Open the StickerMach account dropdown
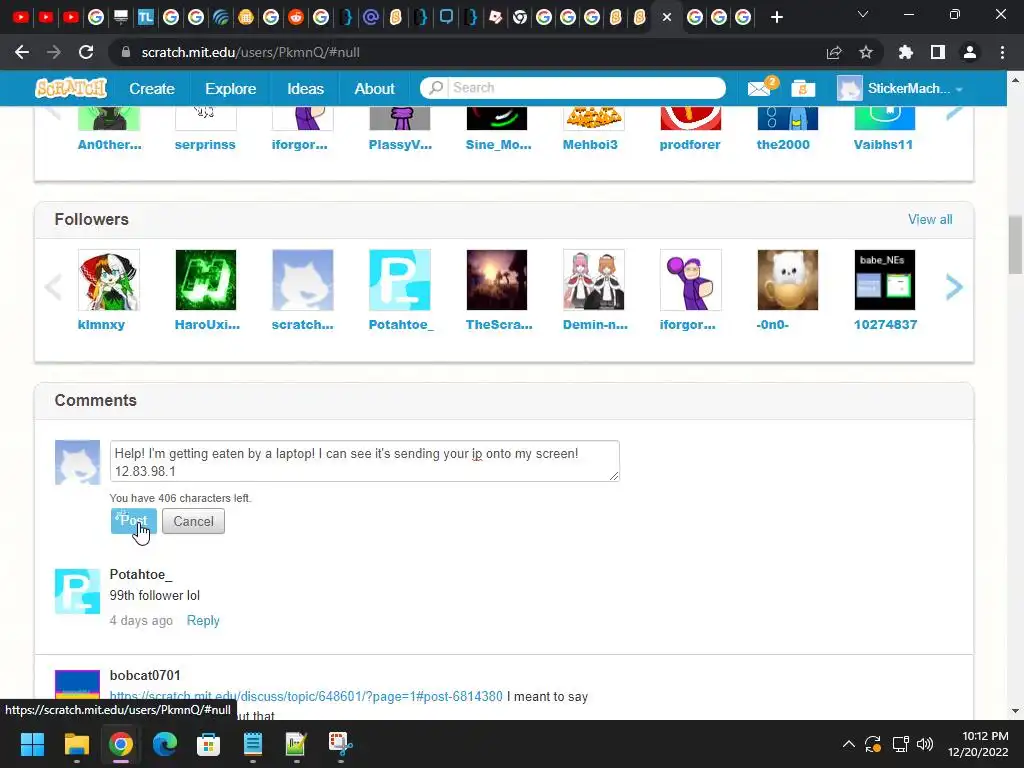1024x768 pixels. click(x=901, y=88)
